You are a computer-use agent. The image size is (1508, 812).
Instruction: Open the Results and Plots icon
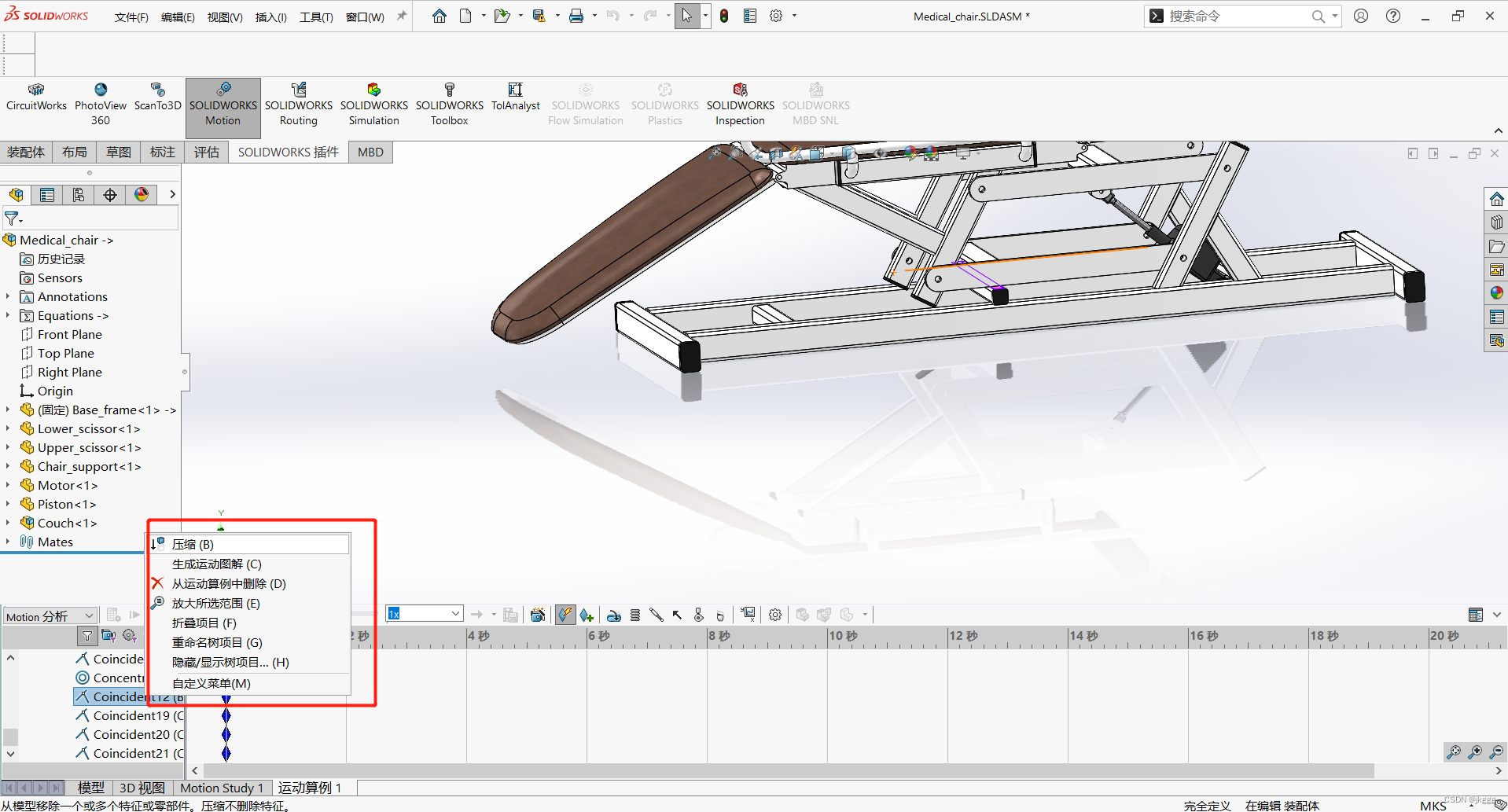748,615
